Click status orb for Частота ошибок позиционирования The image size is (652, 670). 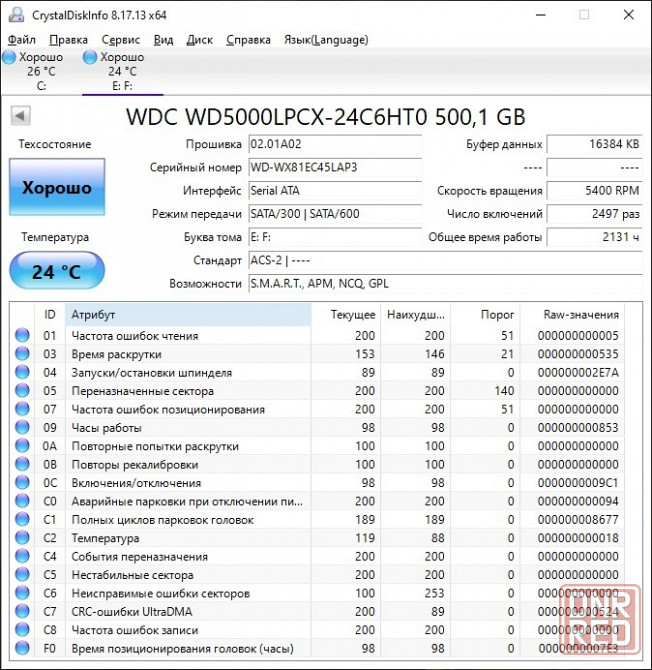point(22,408)
